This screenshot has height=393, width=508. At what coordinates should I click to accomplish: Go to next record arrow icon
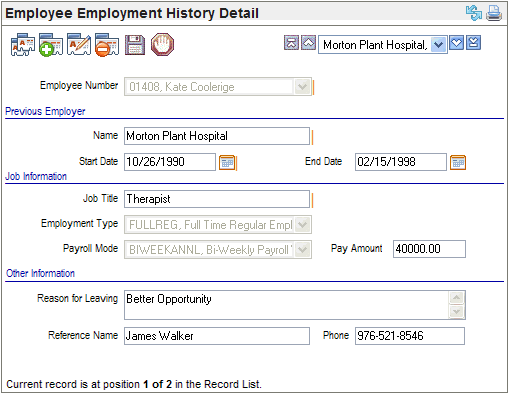(456, 43)
